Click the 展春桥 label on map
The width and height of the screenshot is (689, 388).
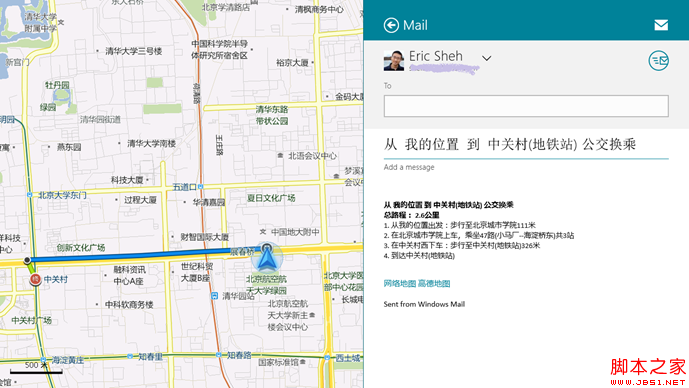click(242, 251)
